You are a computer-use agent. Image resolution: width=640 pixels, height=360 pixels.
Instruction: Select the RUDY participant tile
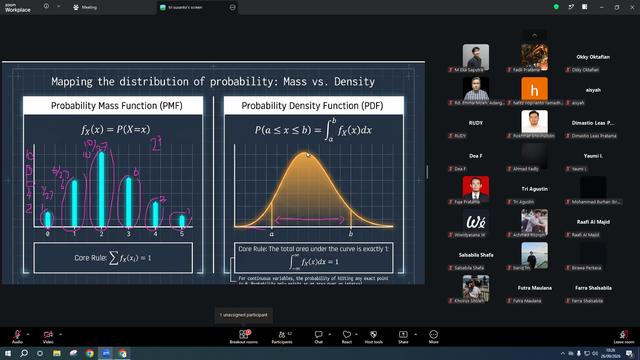tap(476, 124)
